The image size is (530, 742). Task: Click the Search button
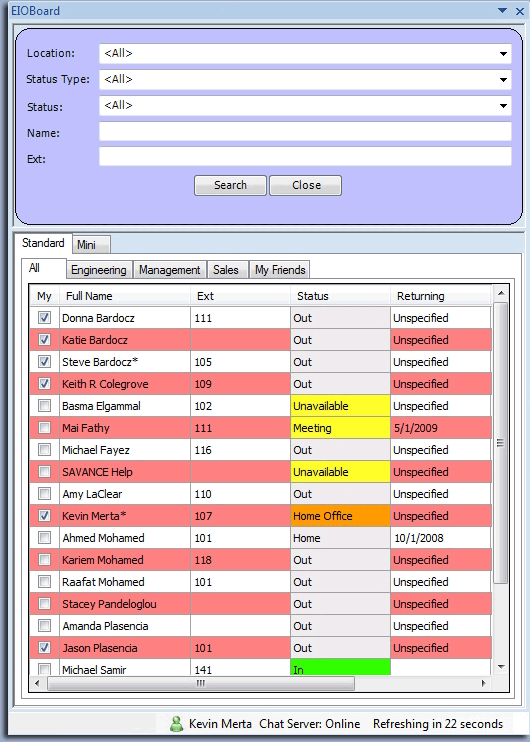(230, 185)
